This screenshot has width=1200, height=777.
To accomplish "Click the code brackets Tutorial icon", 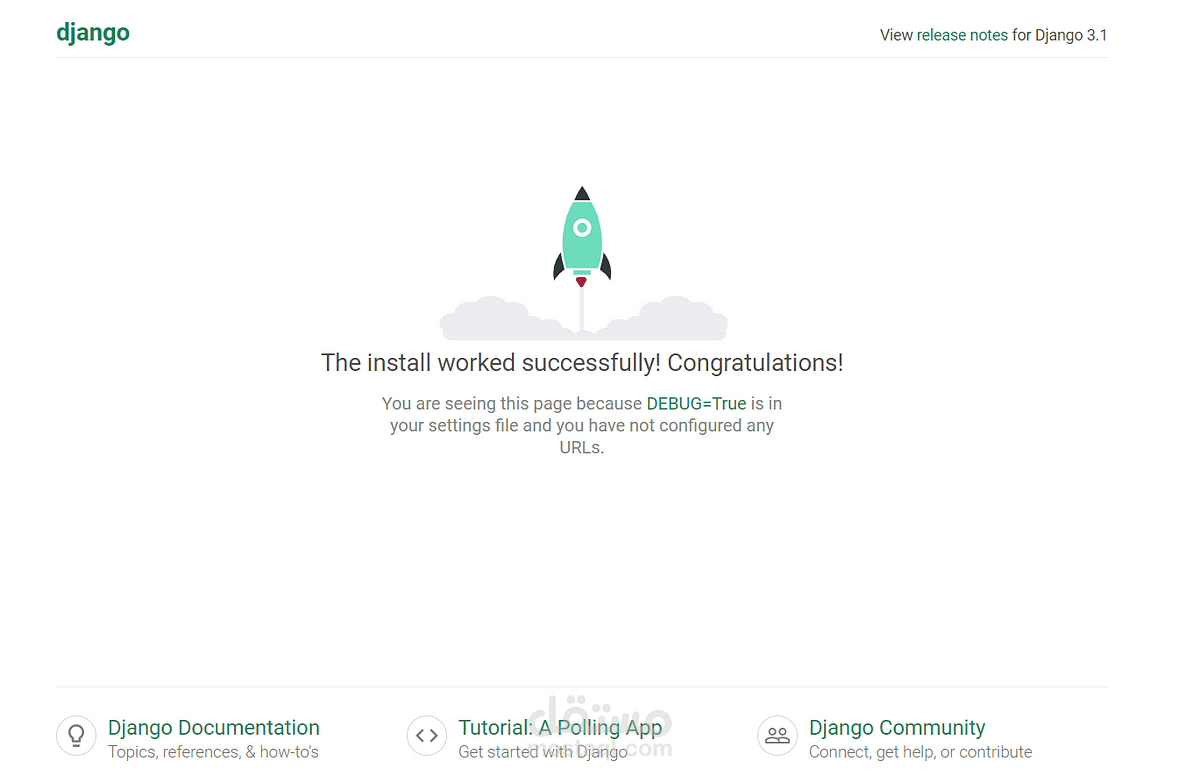I will tap(427, 735).
